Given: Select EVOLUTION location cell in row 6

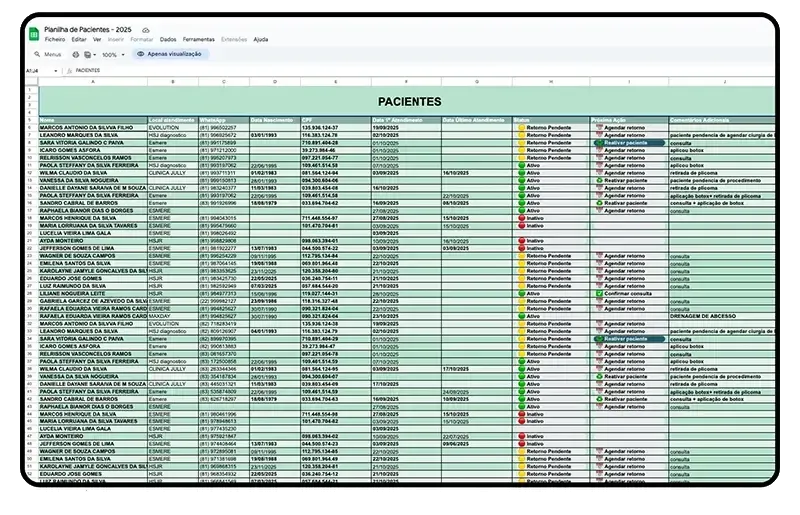Looking at the screenshot, I should [x=173, y=128].
